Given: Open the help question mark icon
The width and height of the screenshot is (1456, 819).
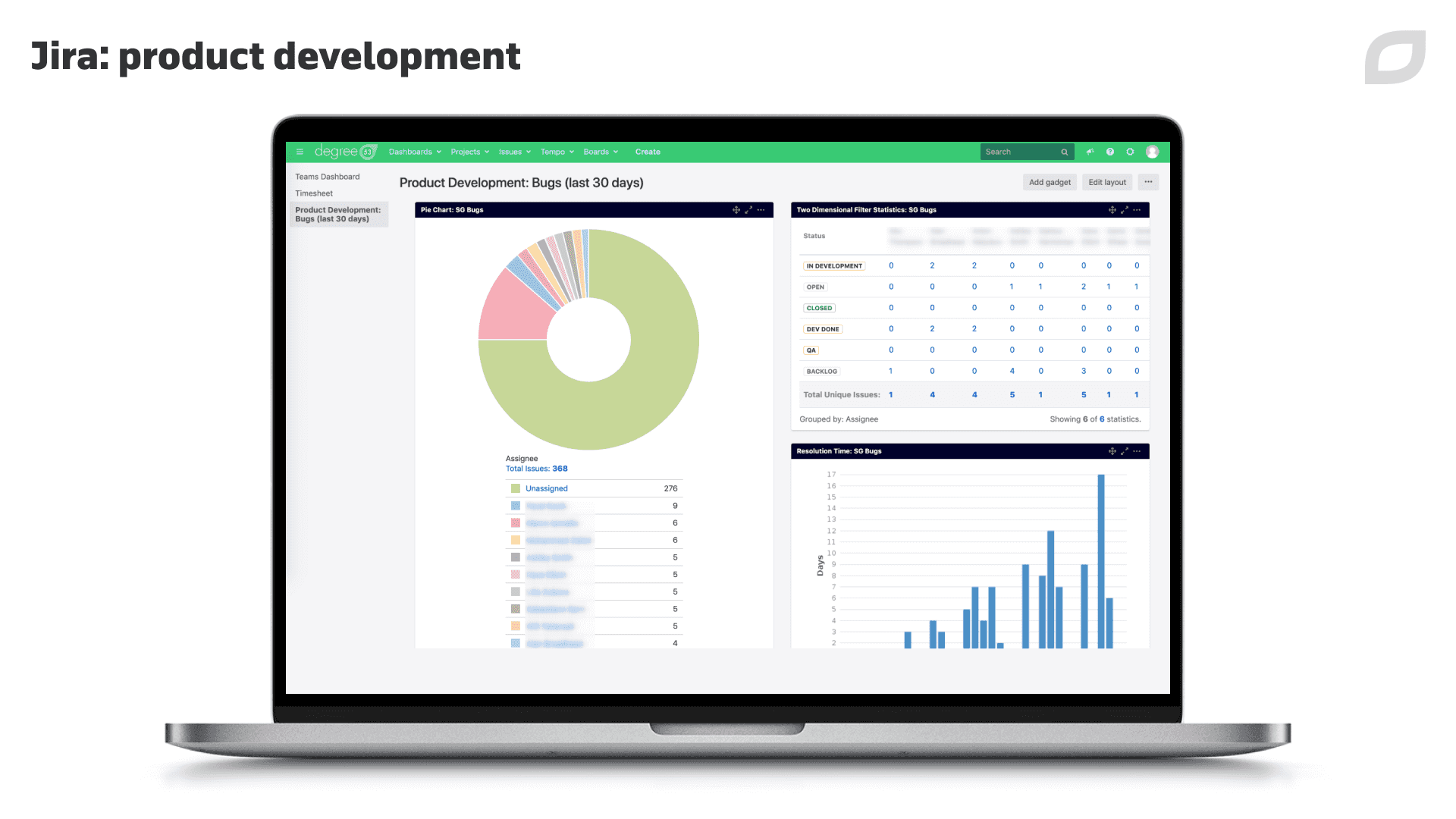Looking at the screenshot, I should pos(1110,152).
